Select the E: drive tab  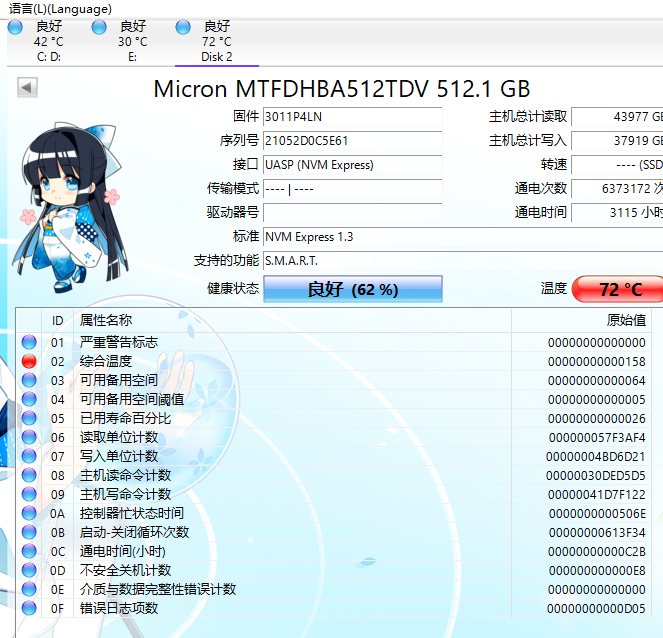click(133, 41)
